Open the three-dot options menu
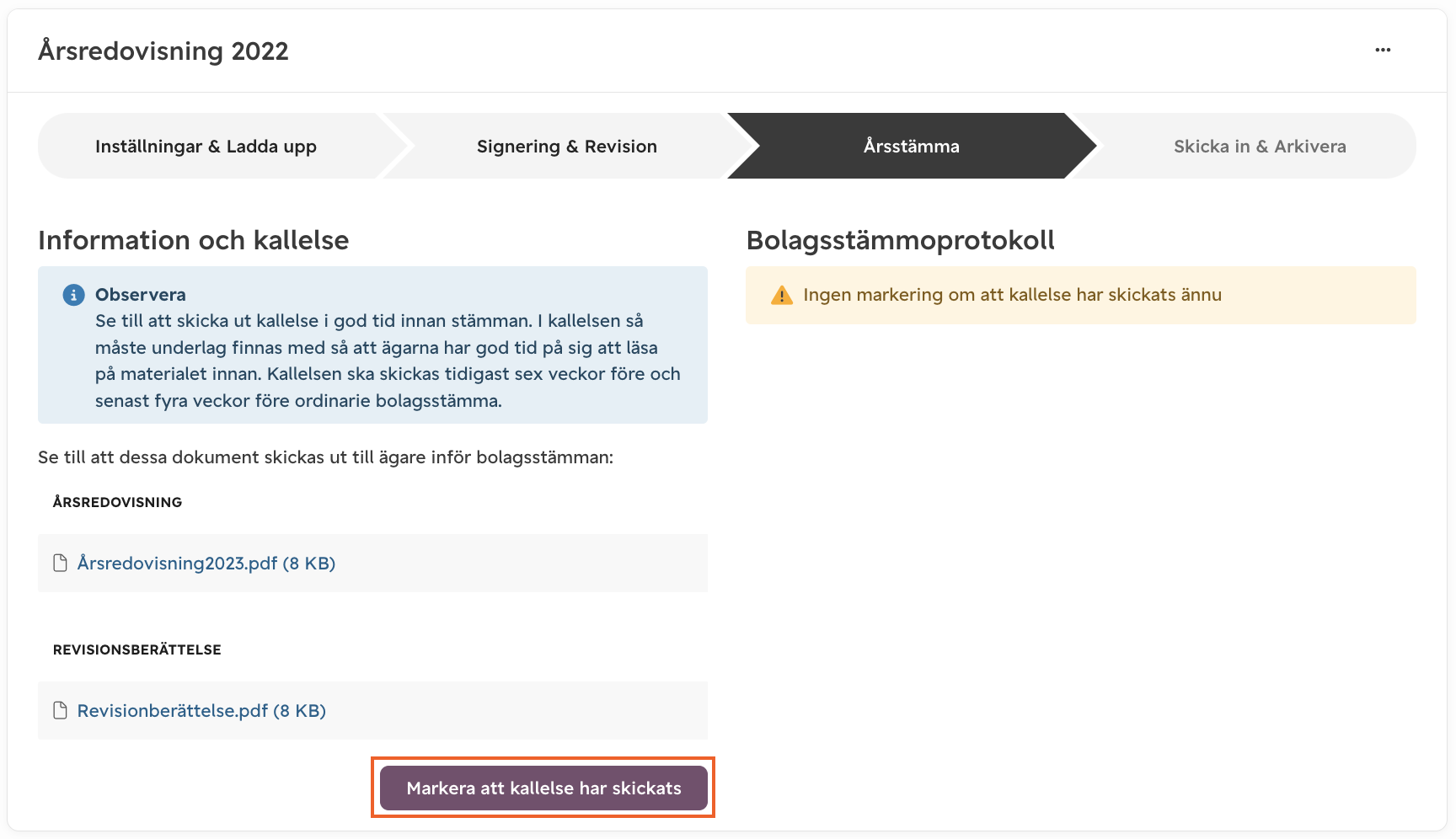 1383,50
